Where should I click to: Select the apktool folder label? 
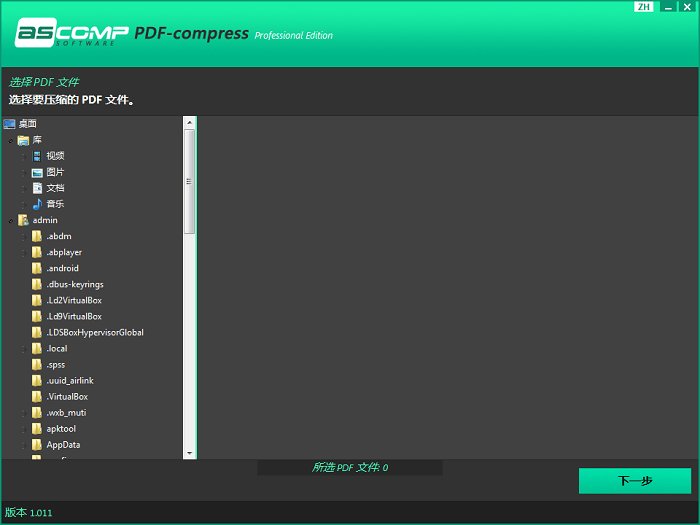tap(61, 429)
